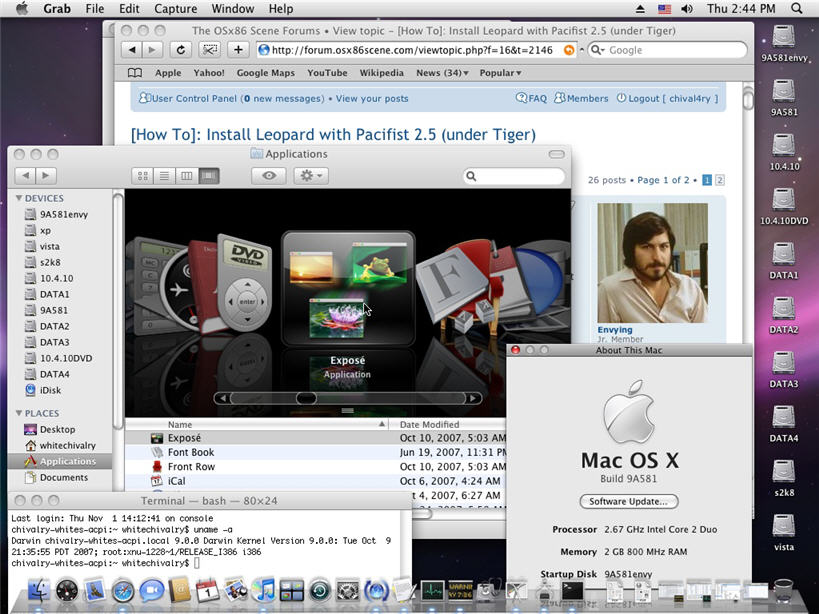Click Safari's reload page button

181,50
